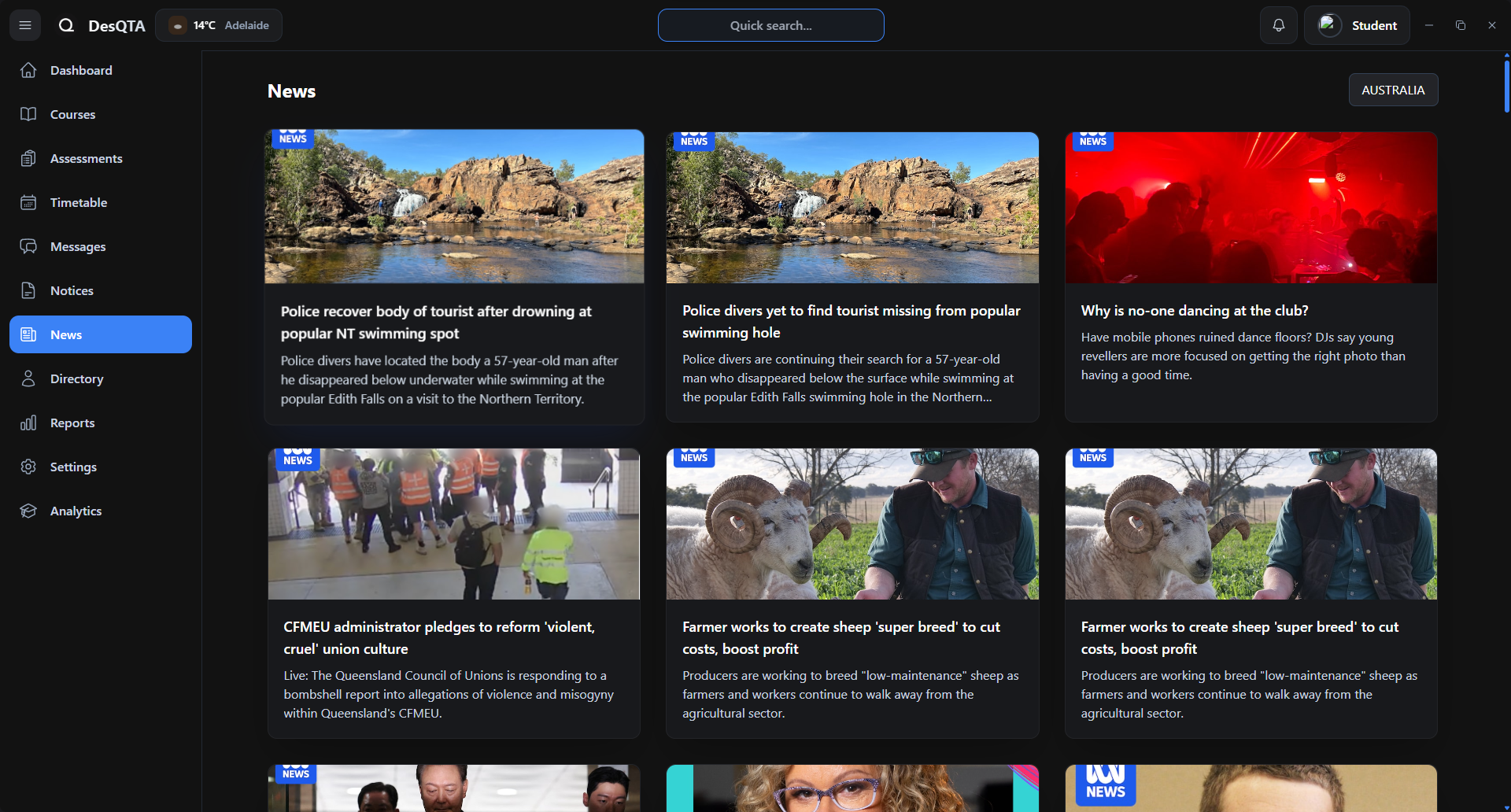This screenshot has width=1511, height=812.
Task: View Reports
Action: (x=71, y=423)
